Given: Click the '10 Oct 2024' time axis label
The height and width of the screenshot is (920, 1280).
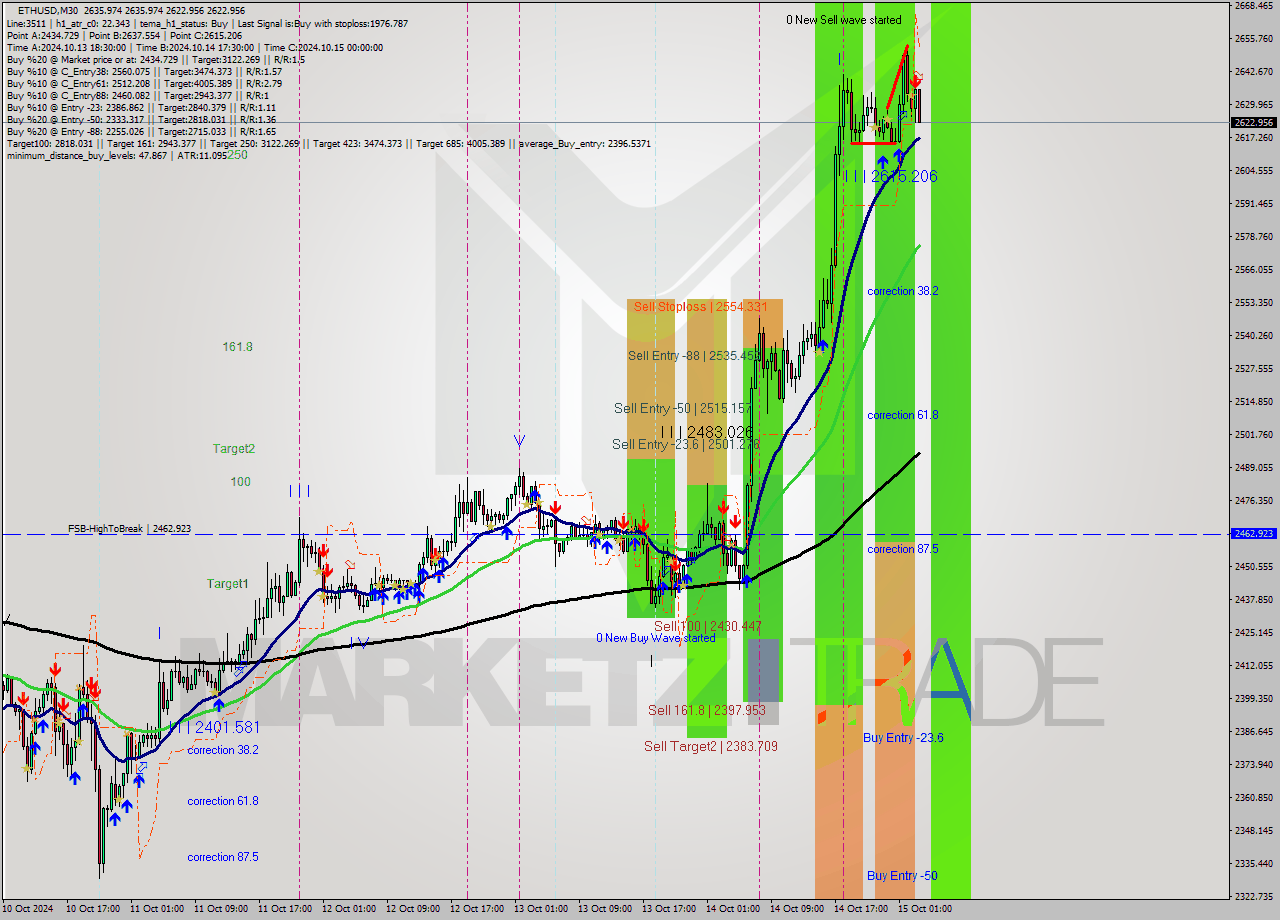Looking at the screenshot, I should pos(26,909).
